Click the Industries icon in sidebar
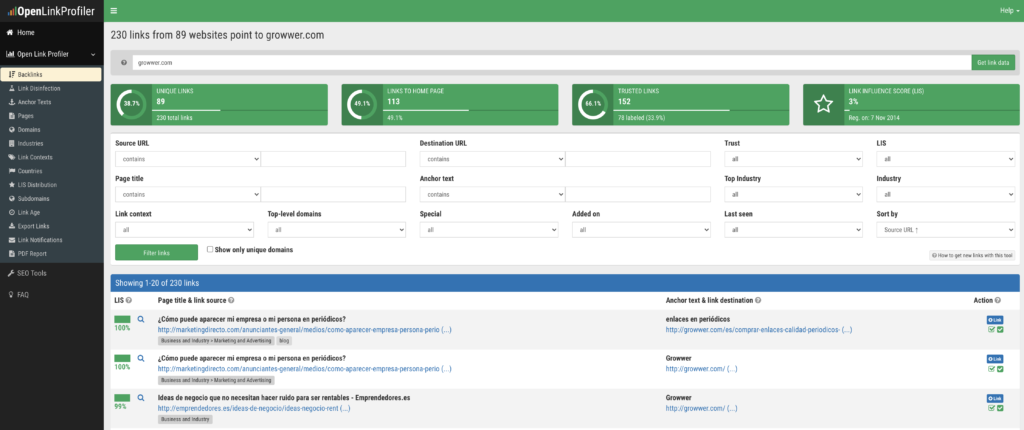The image size is (1024, 430). 12,143
